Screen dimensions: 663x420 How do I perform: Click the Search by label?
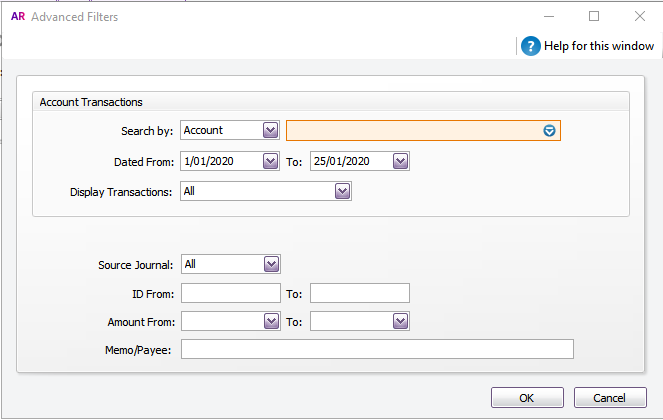point(147,131)
